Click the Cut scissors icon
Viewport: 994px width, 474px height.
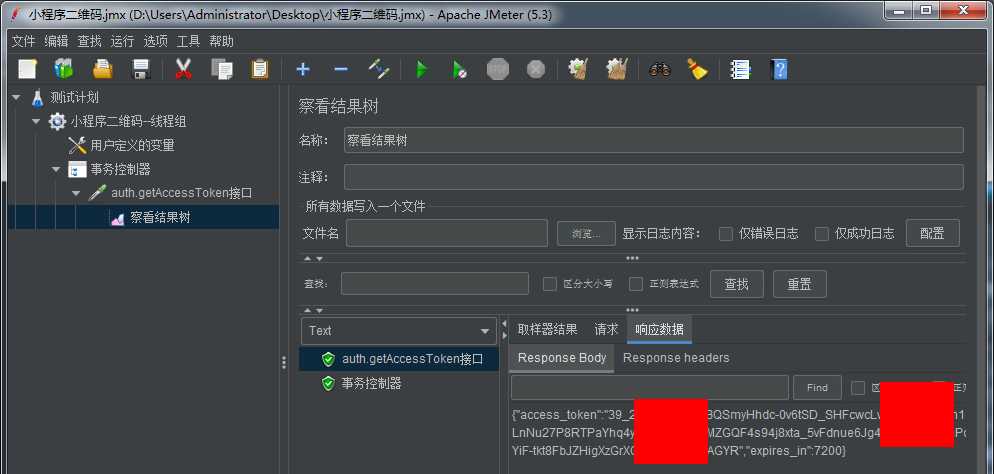pyautogui.click(x=183, y=68)
